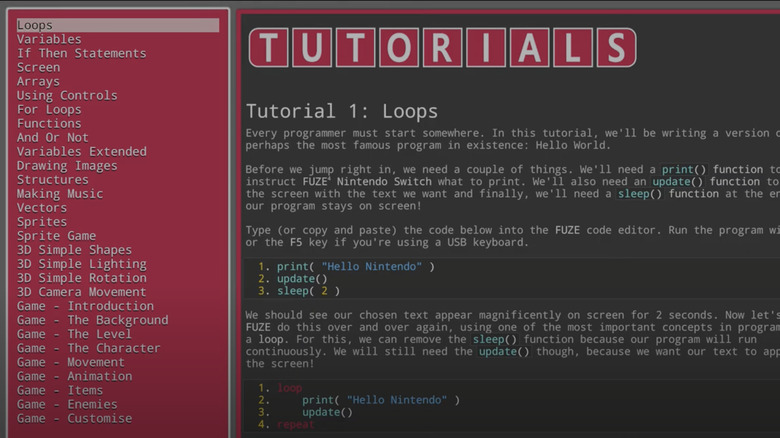Image resolution: width=780 pixels, height=438 pixels.
Task: Select the Sprite Game tutorial
Action: click(56, 235)
